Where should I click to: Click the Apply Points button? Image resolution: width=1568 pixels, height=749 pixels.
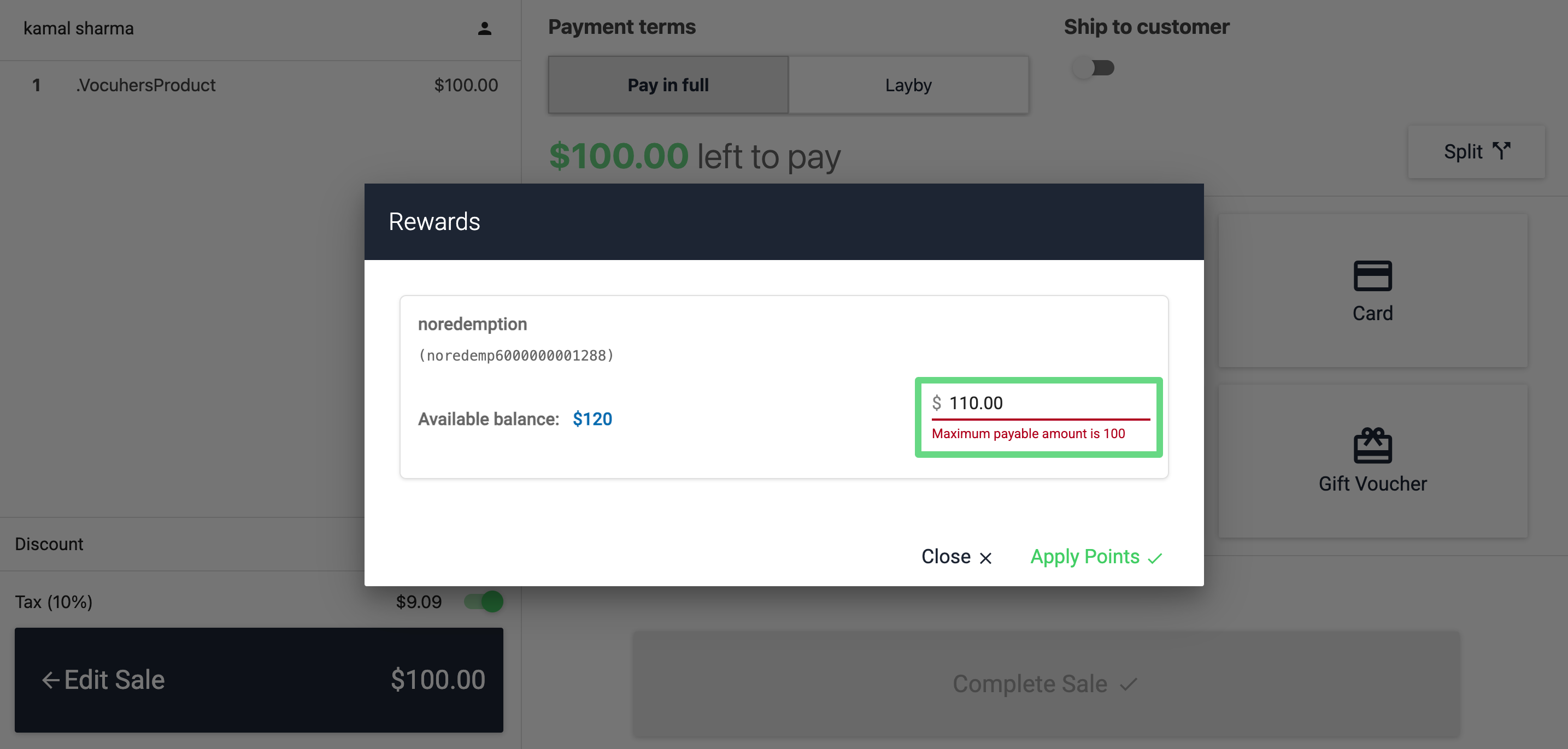[1085, 557]
